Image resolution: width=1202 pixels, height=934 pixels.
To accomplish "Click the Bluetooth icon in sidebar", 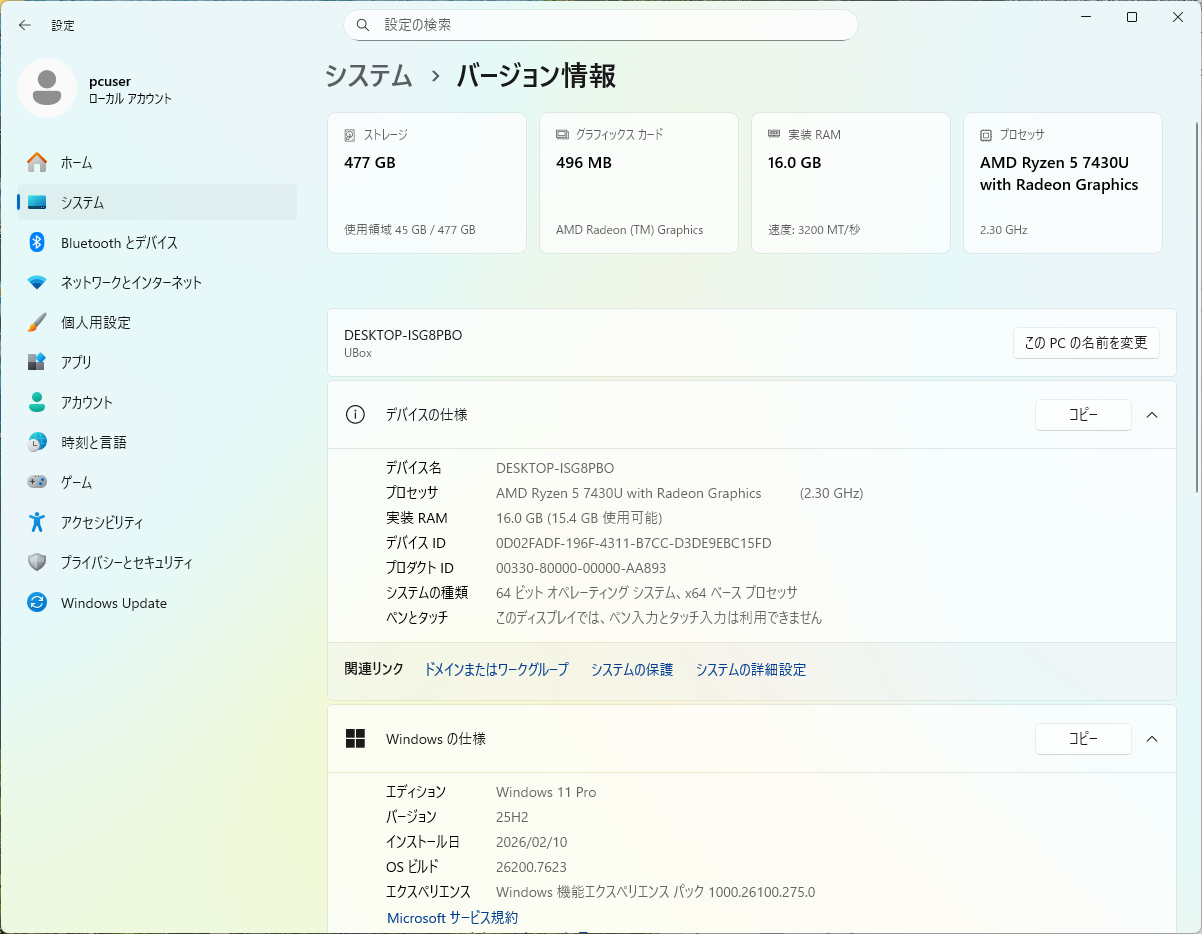I will (37, 243).
